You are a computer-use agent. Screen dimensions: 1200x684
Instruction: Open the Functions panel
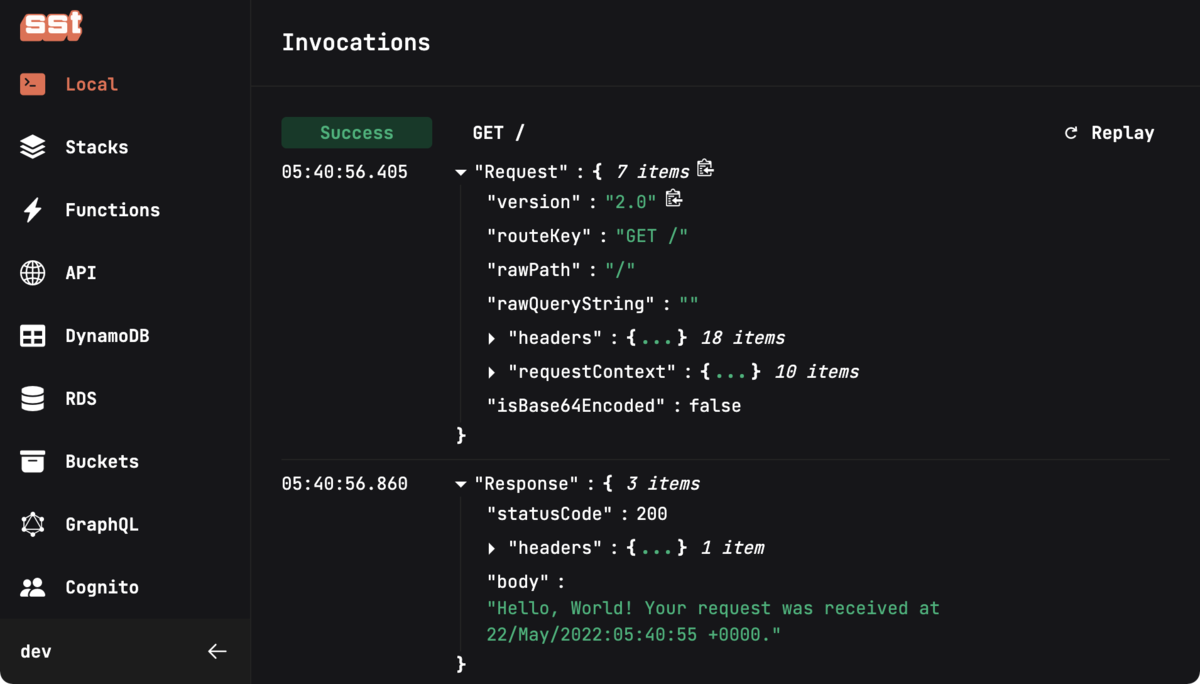[x=33, y=210]
